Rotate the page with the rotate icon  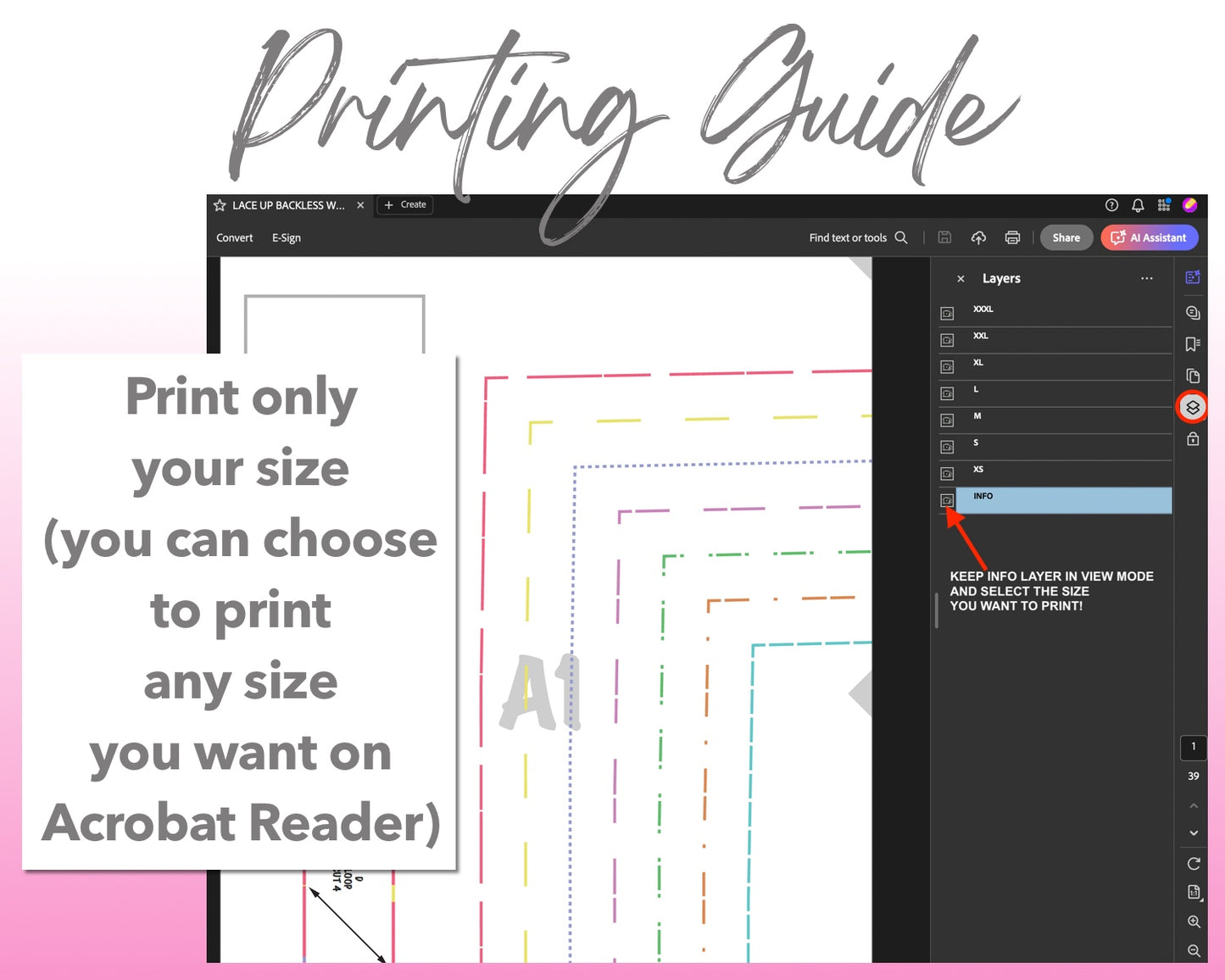coord(1194,864)
